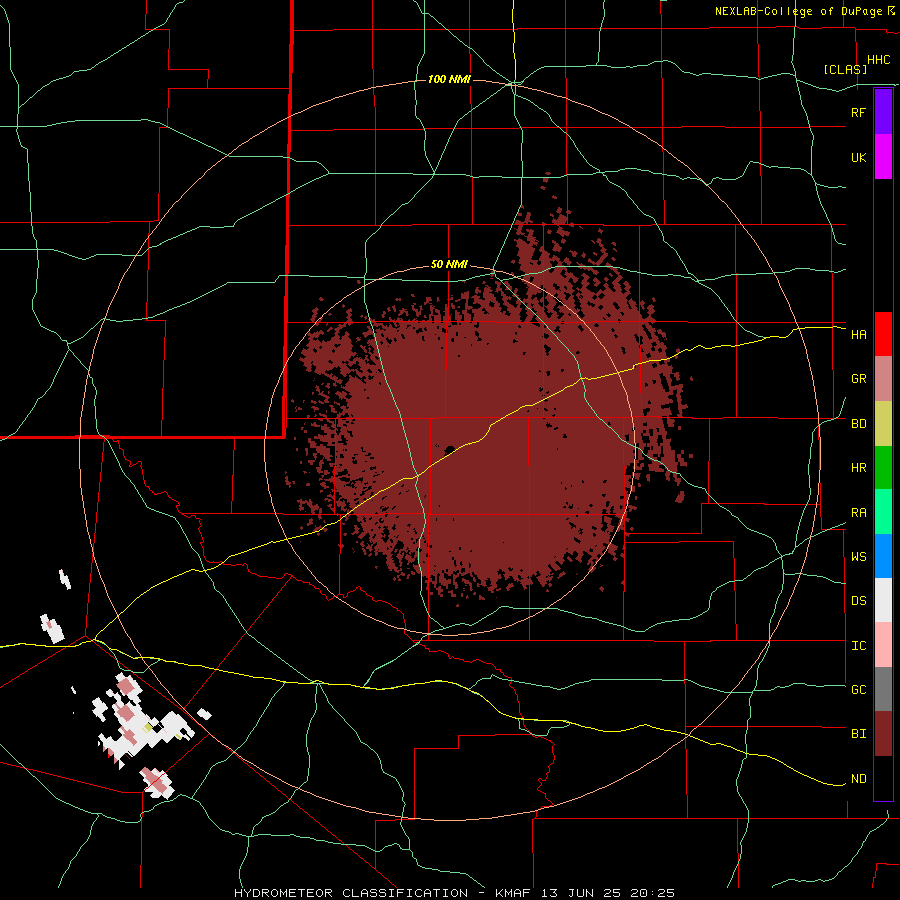Click the RF legend label
The height and width of the screenshot is (900, 900).
click(x=858, y=112)
